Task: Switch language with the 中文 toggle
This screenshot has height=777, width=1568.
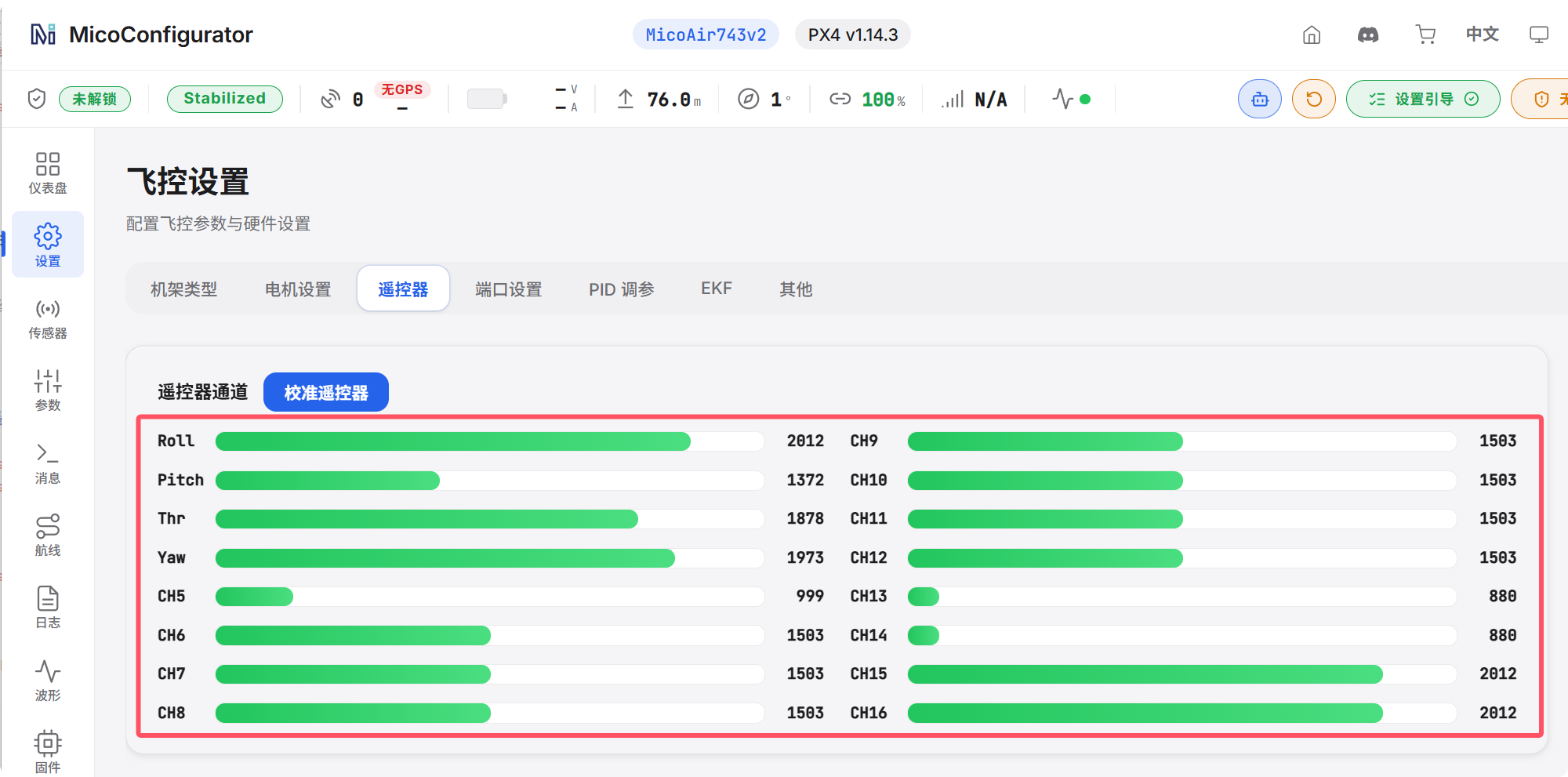Action: [x=1483, y=34]
